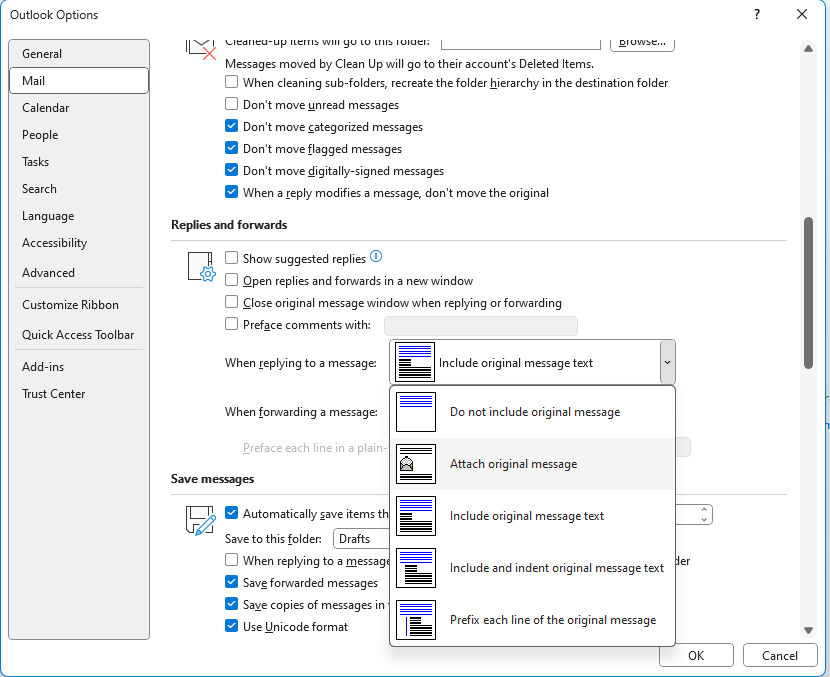Open Trust Center settings
Image resolution: width=830 pixels, height=677 pixels.
(x=79, y=394)
